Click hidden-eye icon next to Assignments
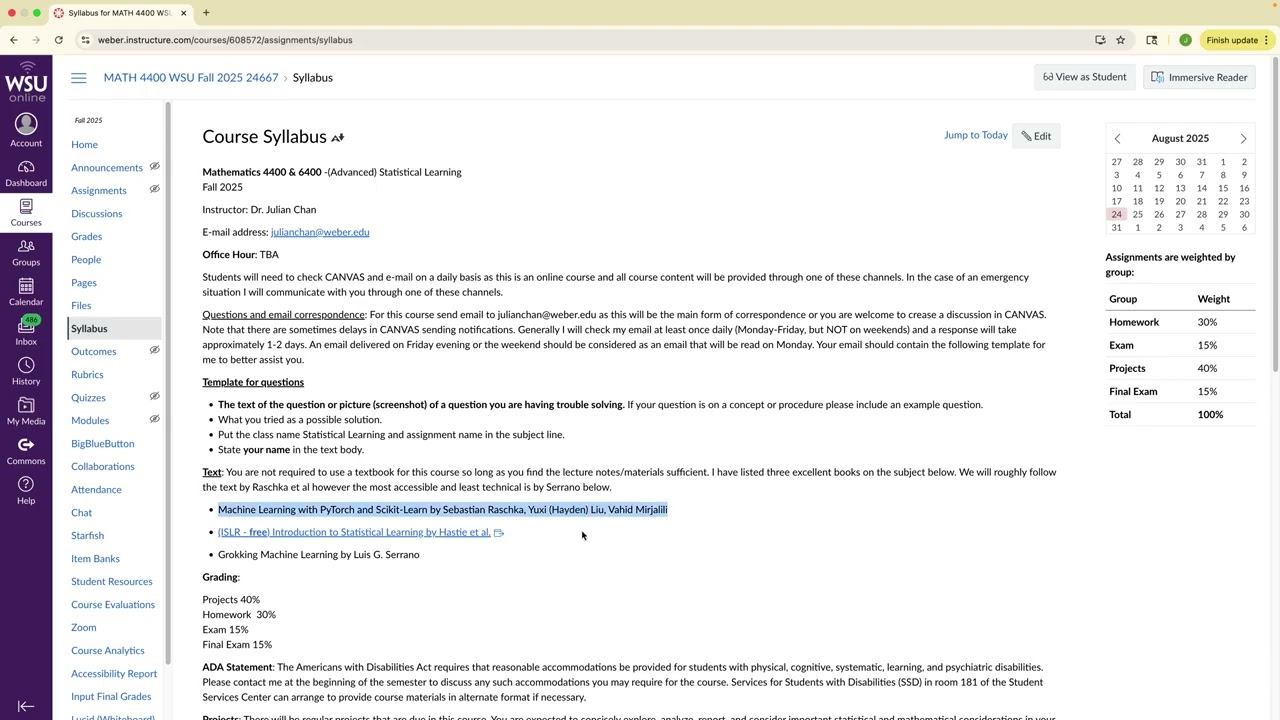The height and width of the screenshot is (720, 1280). [x=154, y=189]
